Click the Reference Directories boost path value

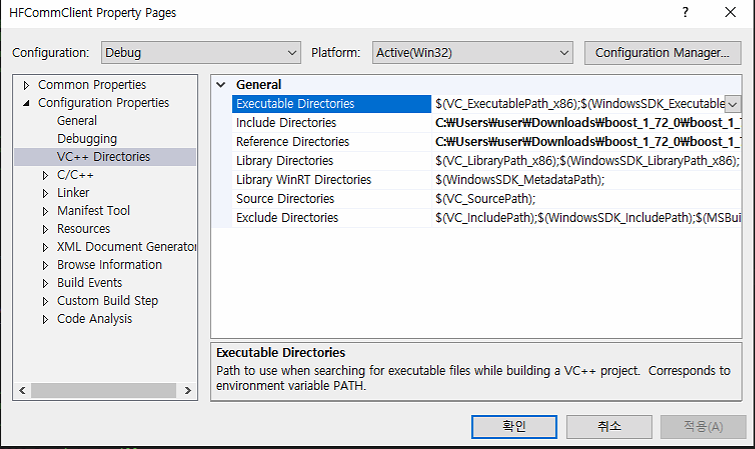(586, 142)
